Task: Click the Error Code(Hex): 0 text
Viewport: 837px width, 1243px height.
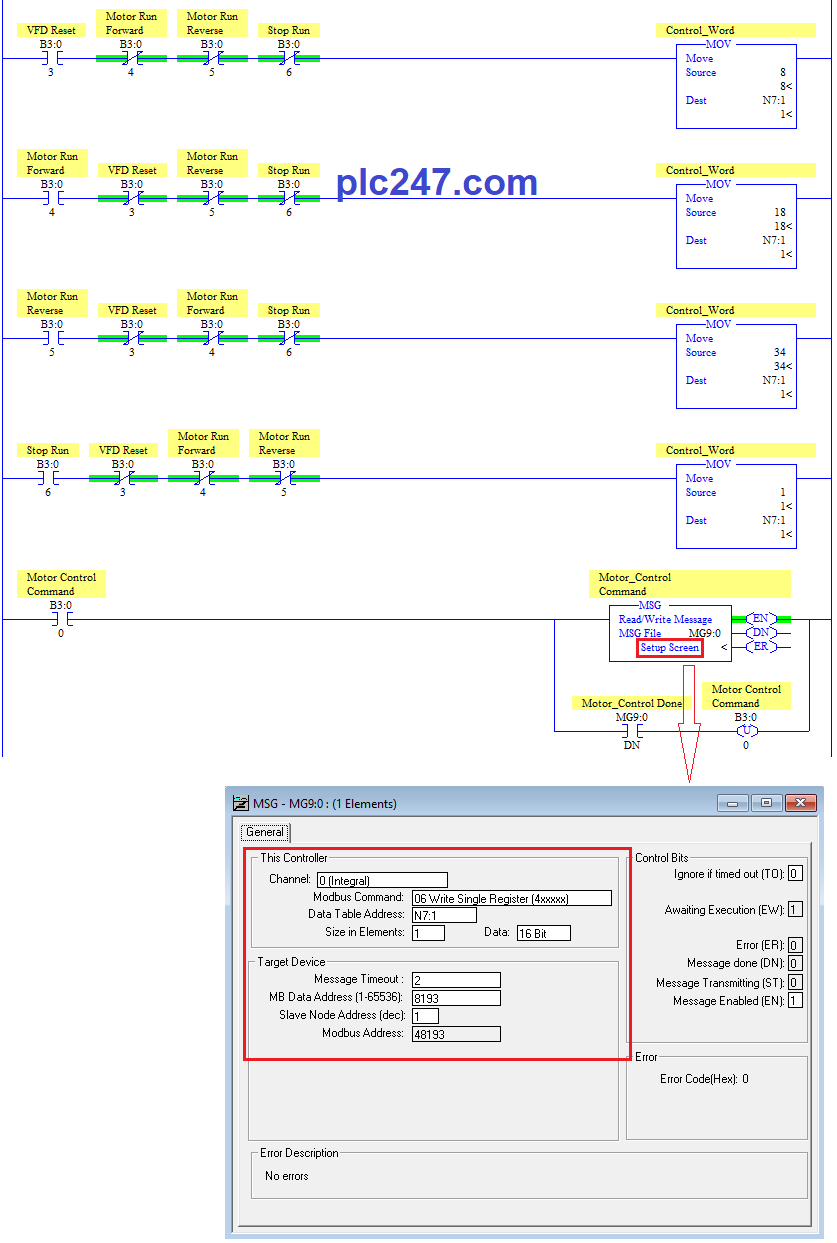Action: [x=704, y=1079]
